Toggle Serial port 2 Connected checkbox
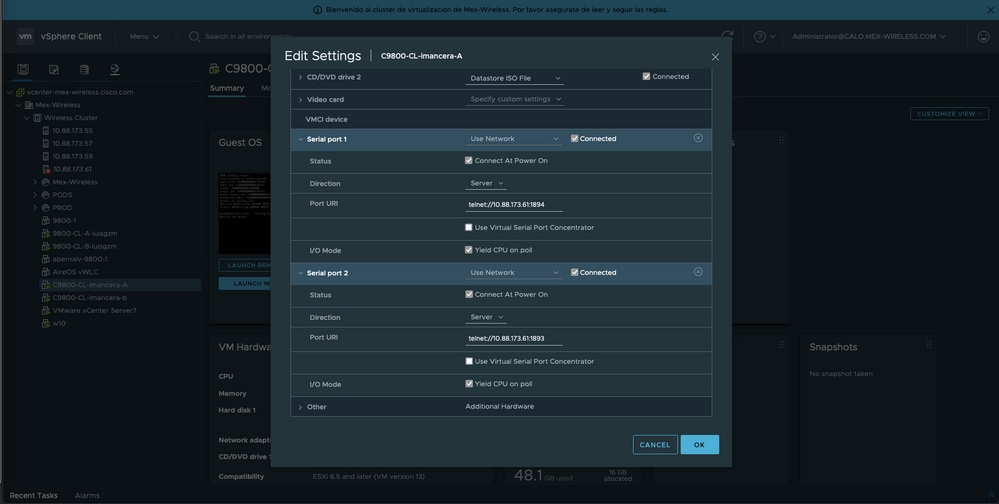Viewport: 999px width, 504px height. click(574, 272)
